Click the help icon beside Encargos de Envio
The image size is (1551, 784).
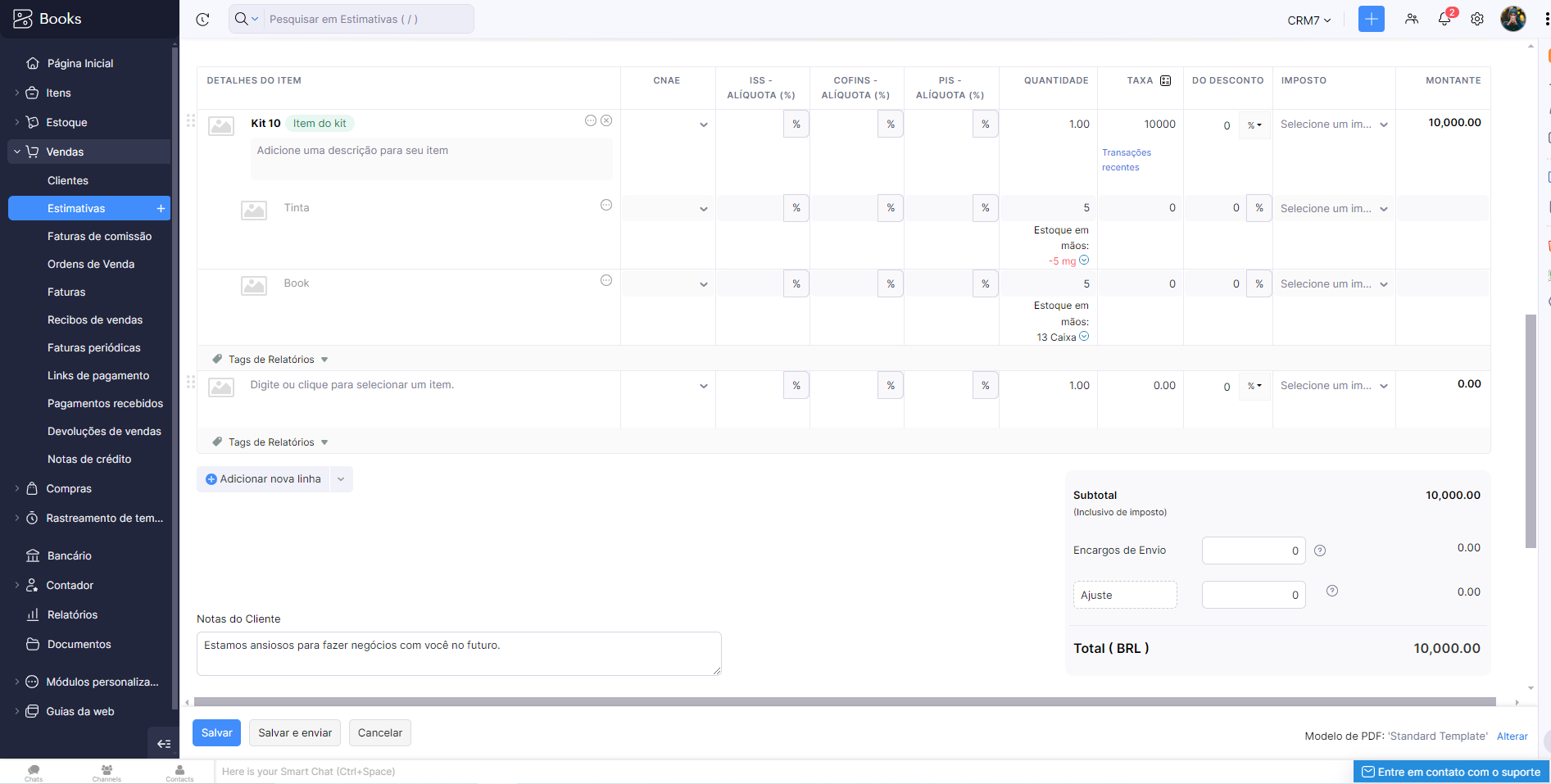point(1320,551)
